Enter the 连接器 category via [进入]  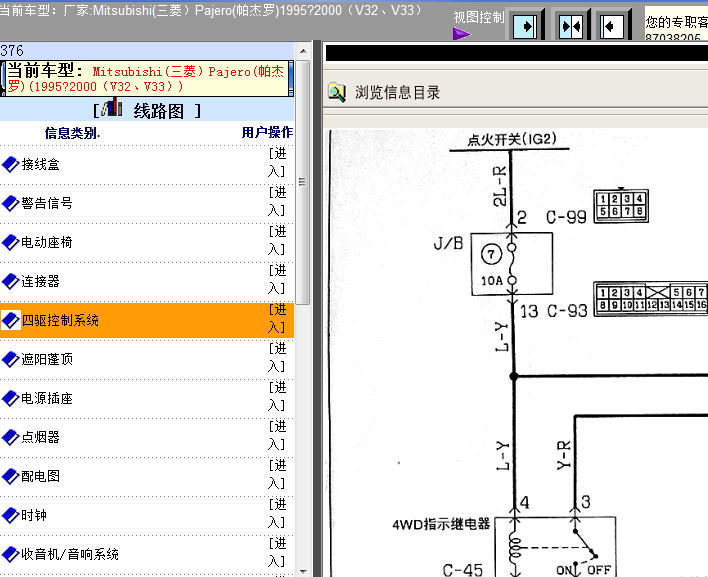coord(277,279)
